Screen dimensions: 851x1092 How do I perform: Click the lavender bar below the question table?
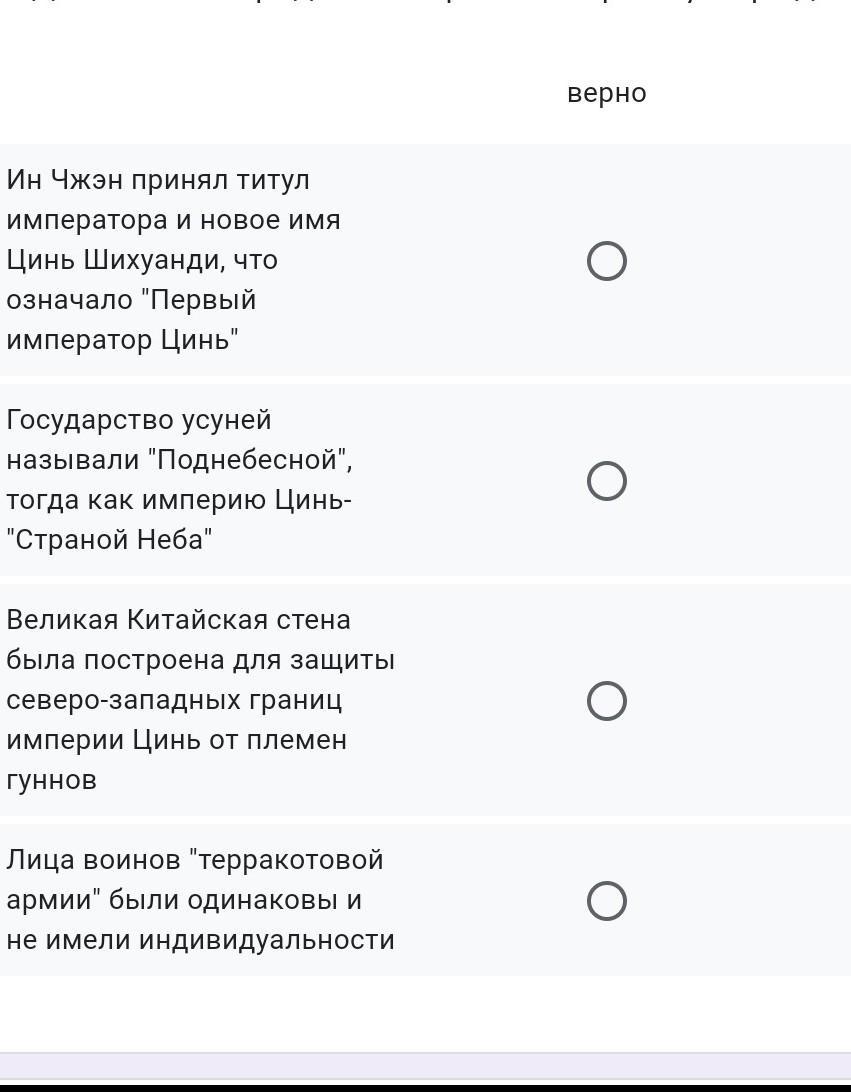pos(425,1065)
